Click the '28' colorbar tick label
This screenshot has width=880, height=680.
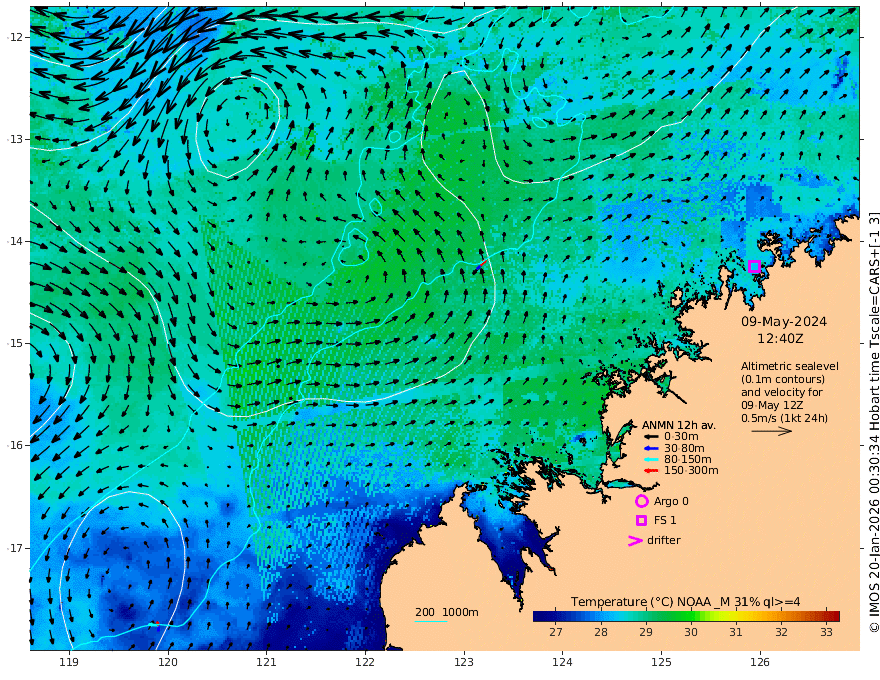click(601, 632)
